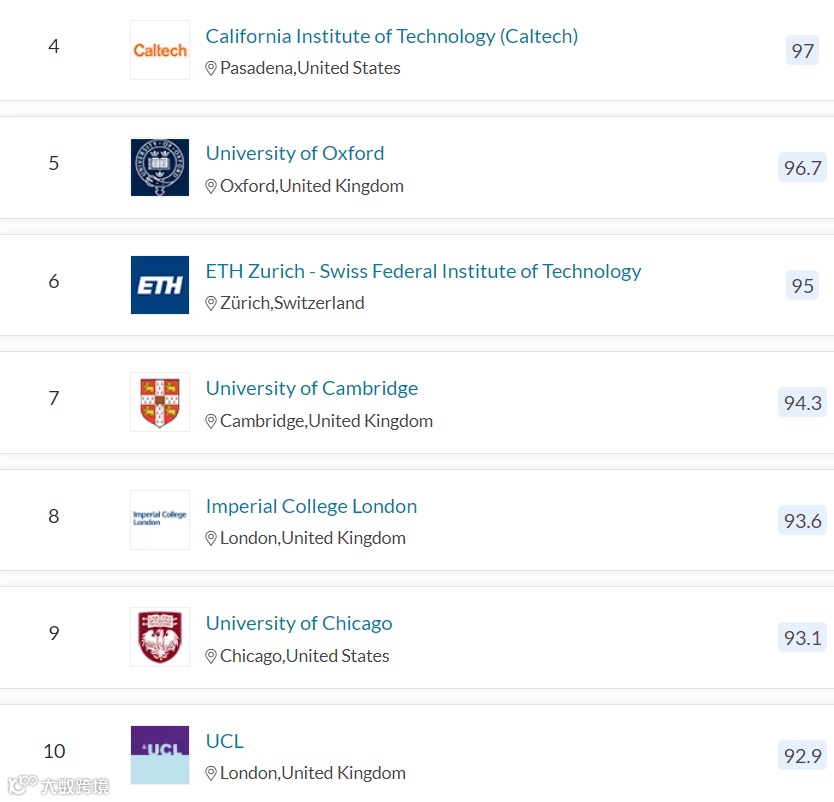Open the University of Oxford link
This screenshot has height=802, width=834.
point(295,153)
